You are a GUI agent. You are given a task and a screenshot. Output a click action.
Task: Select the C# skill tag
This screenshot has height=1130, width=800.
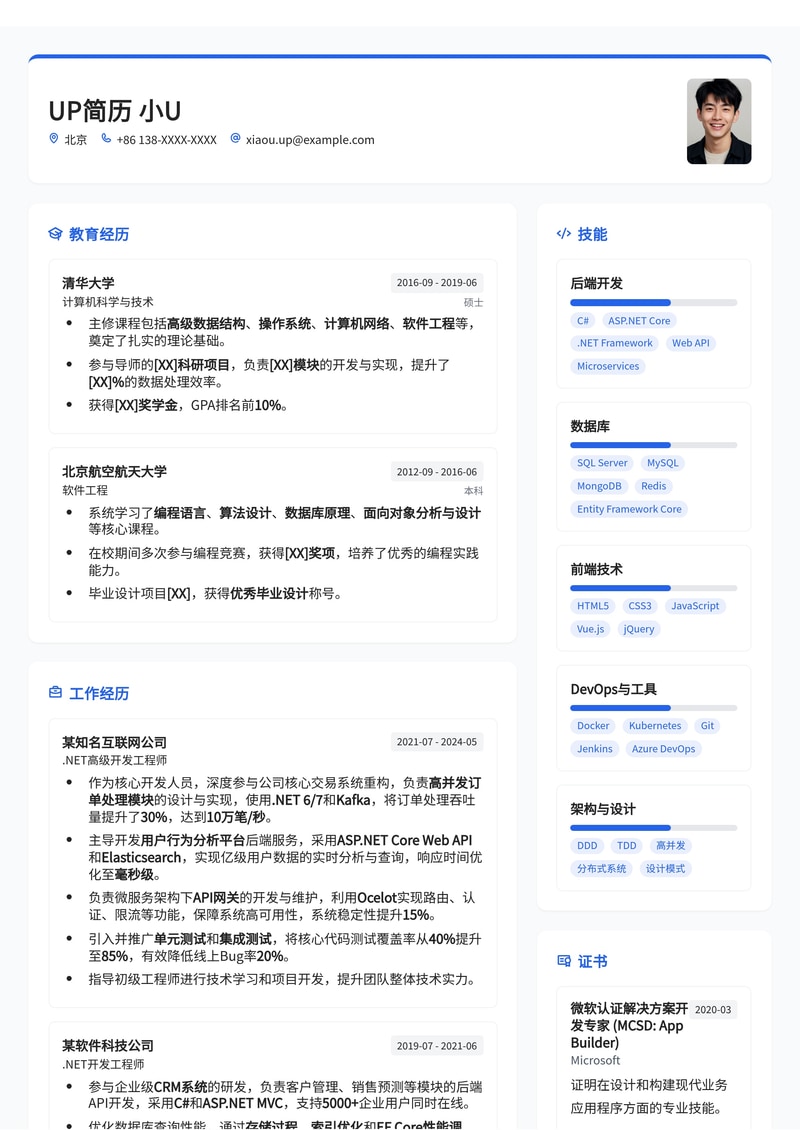point(582,320)
